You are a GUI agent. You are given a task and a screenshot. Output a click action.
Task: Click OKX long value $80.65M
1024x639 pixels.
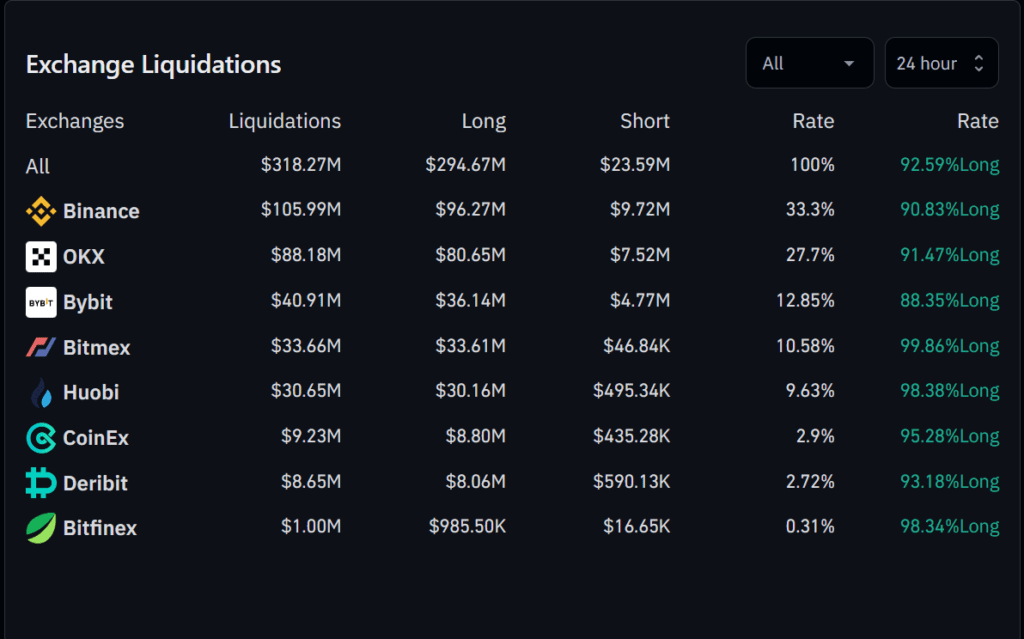click(470, 255)
